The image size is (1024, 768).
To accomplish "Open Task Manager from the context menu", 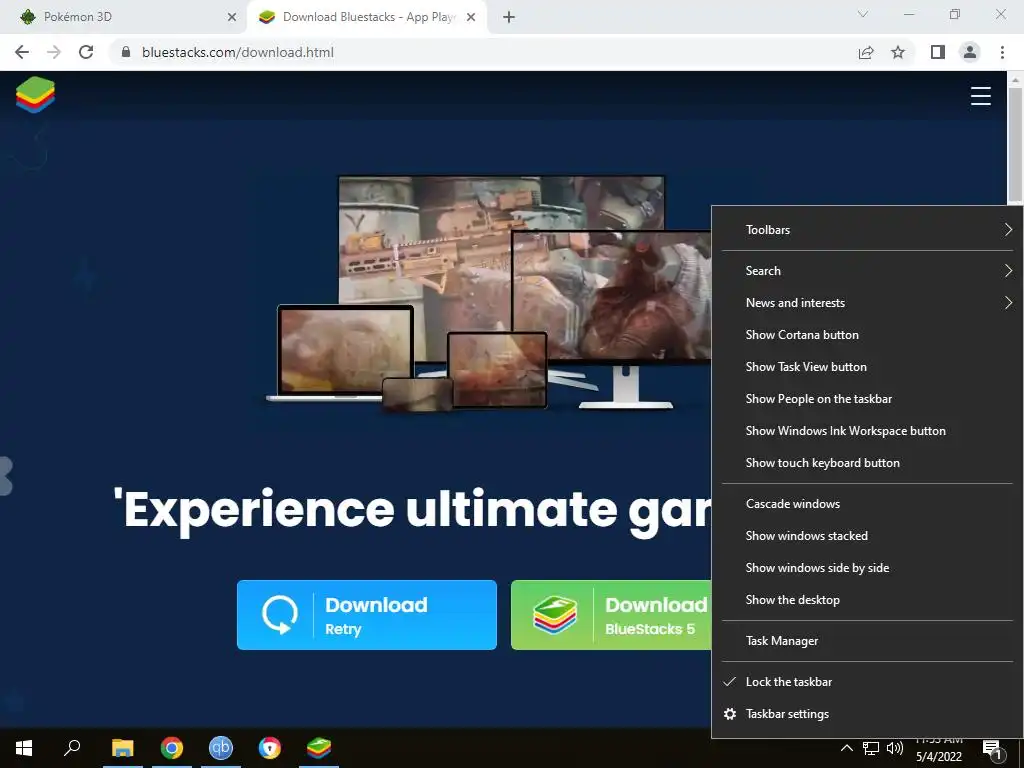I will tap(867, 641).
